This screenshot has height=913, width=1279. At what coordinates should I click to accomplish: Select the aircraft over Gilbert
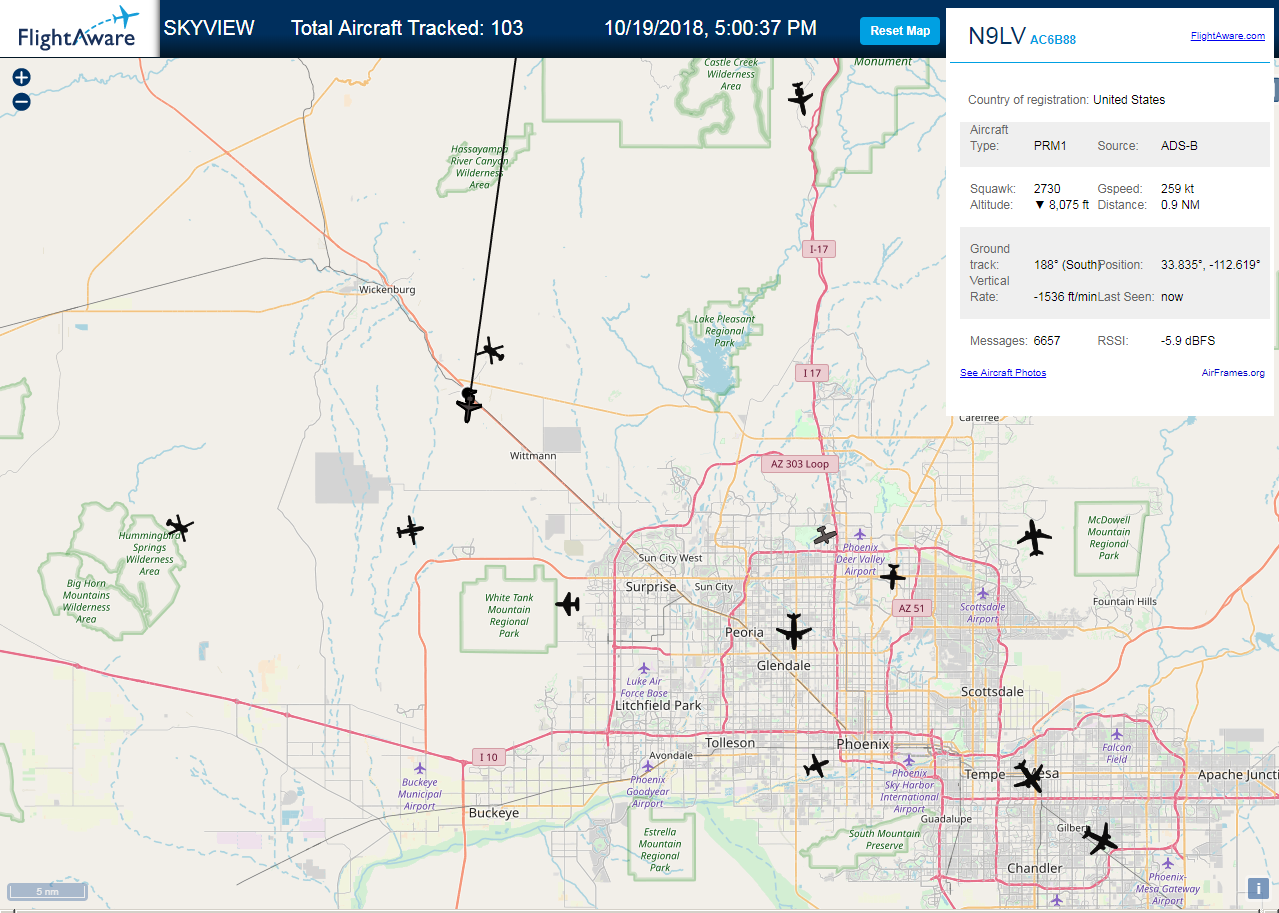pos(1100,838)
